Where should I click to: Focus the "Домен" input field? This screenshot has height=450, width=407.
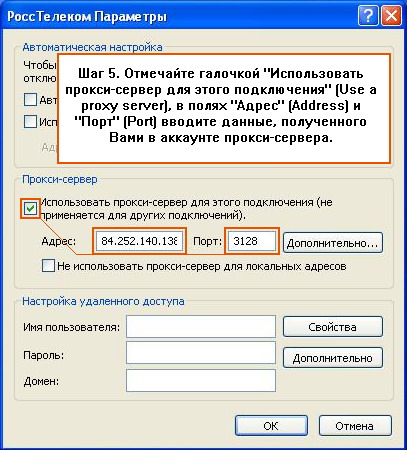(x=201, y=380)
